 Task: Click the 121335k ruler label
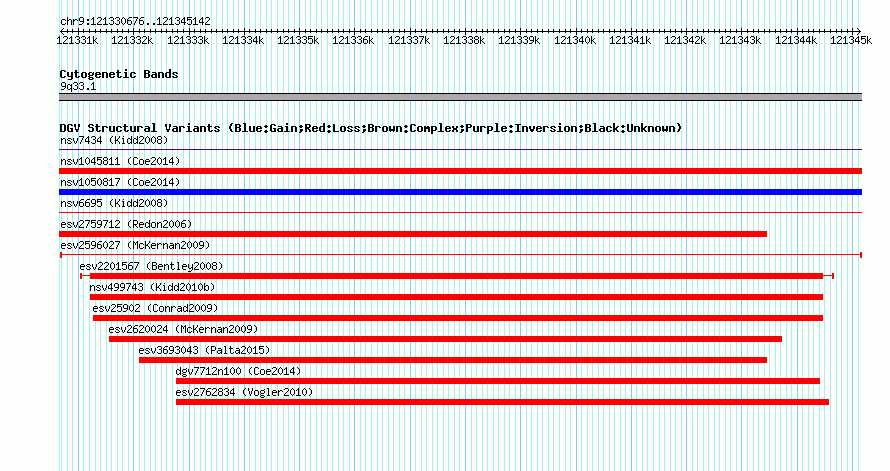click(298, 40)
